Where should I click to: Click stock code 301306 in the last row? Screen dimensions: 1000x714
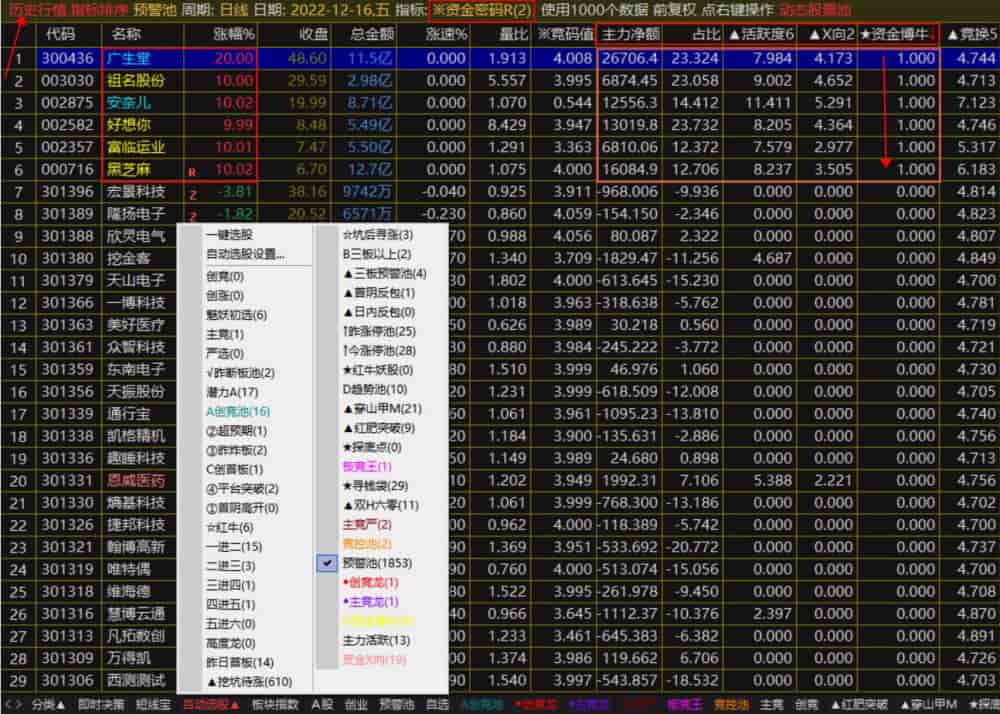67,681
